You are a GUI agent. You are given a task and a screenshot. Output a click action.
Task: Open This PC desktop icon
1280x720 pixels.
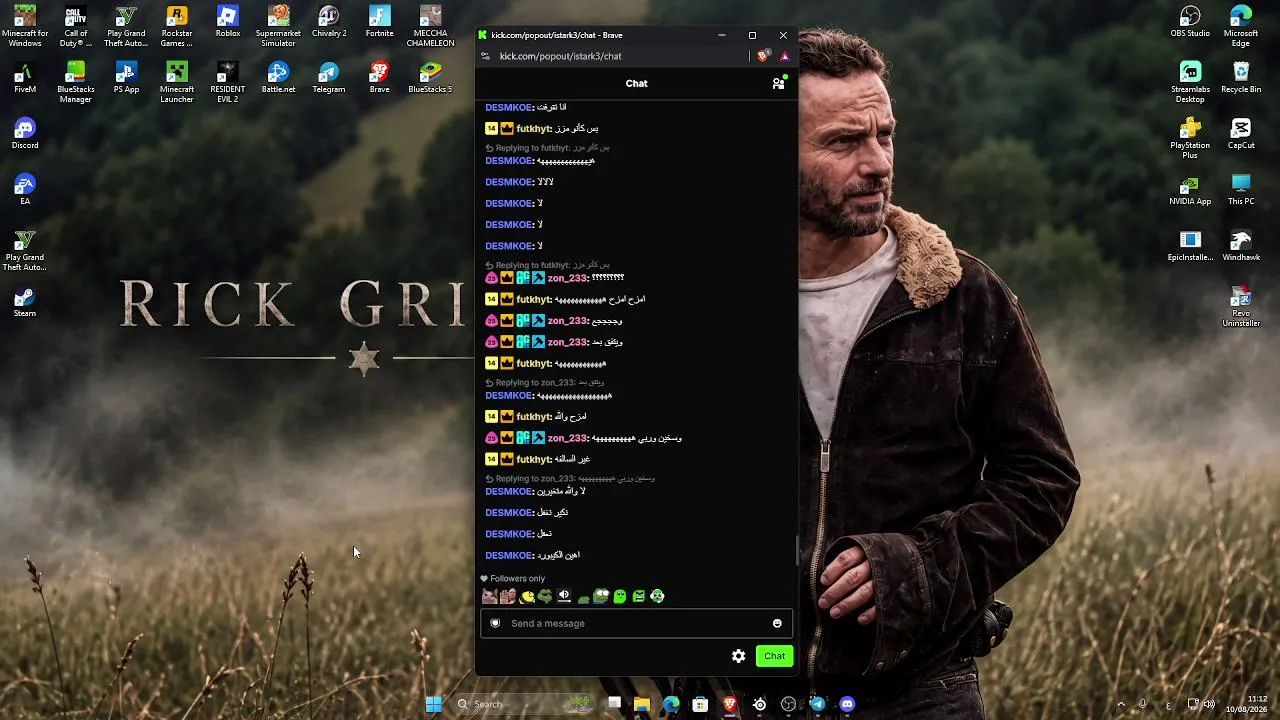pos(1241,190)
